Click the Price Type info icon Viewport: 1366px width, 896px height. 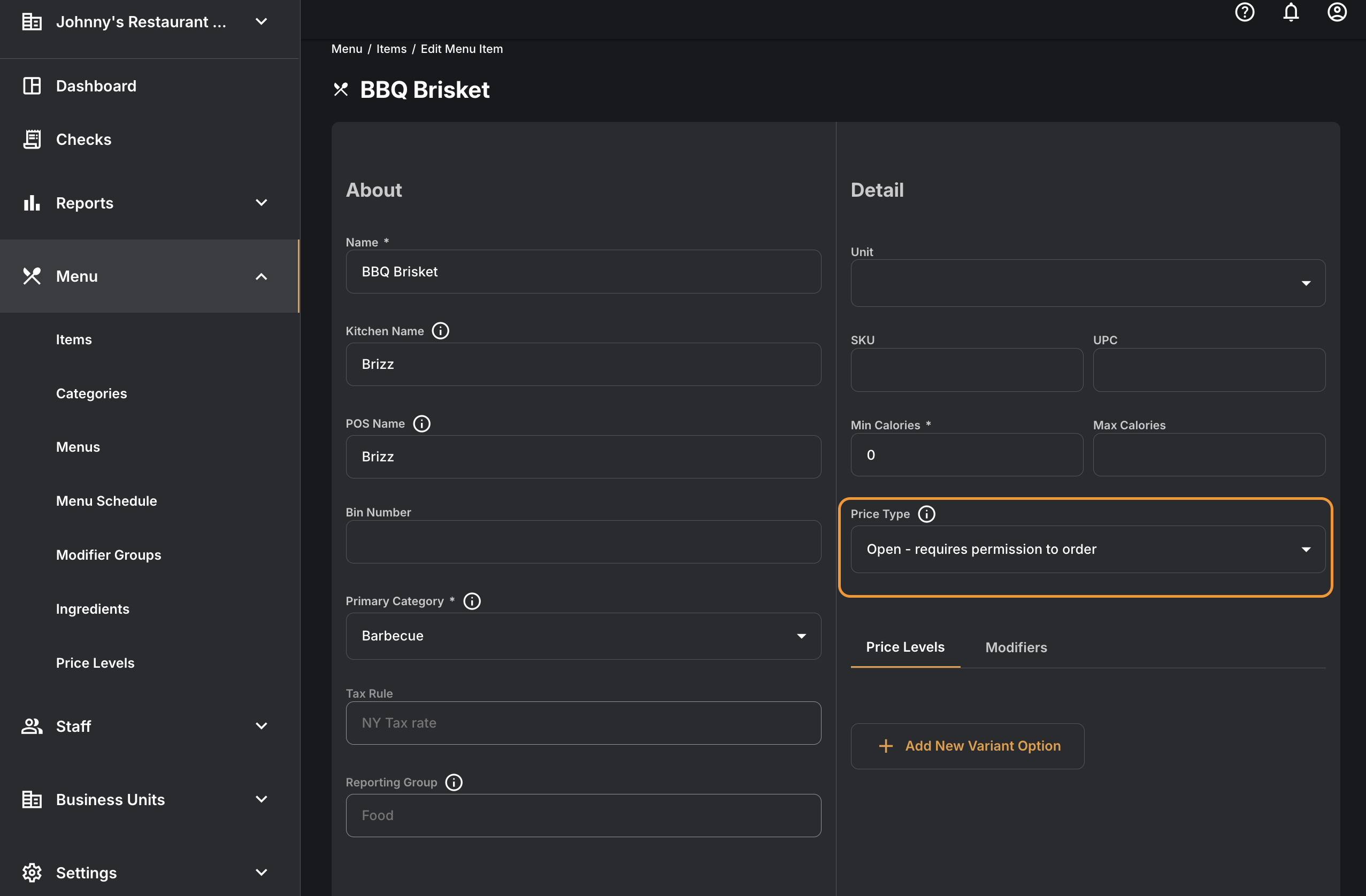(x=926, y=514)
